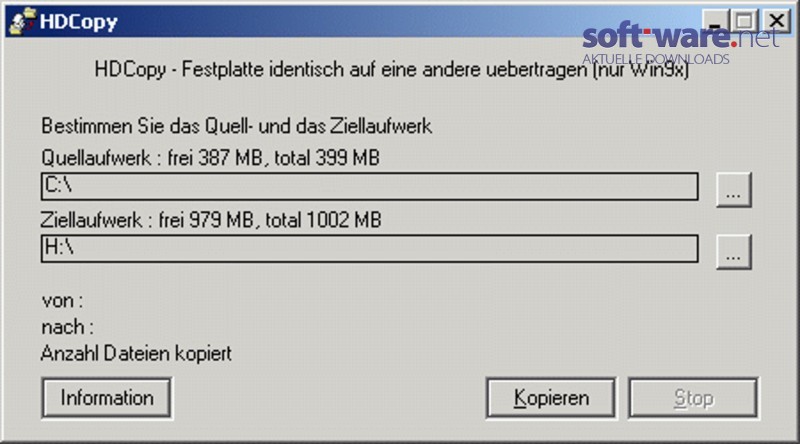The image size is (800, 444).
Task: Start copying with the Kopieren button
Action: 551,398
